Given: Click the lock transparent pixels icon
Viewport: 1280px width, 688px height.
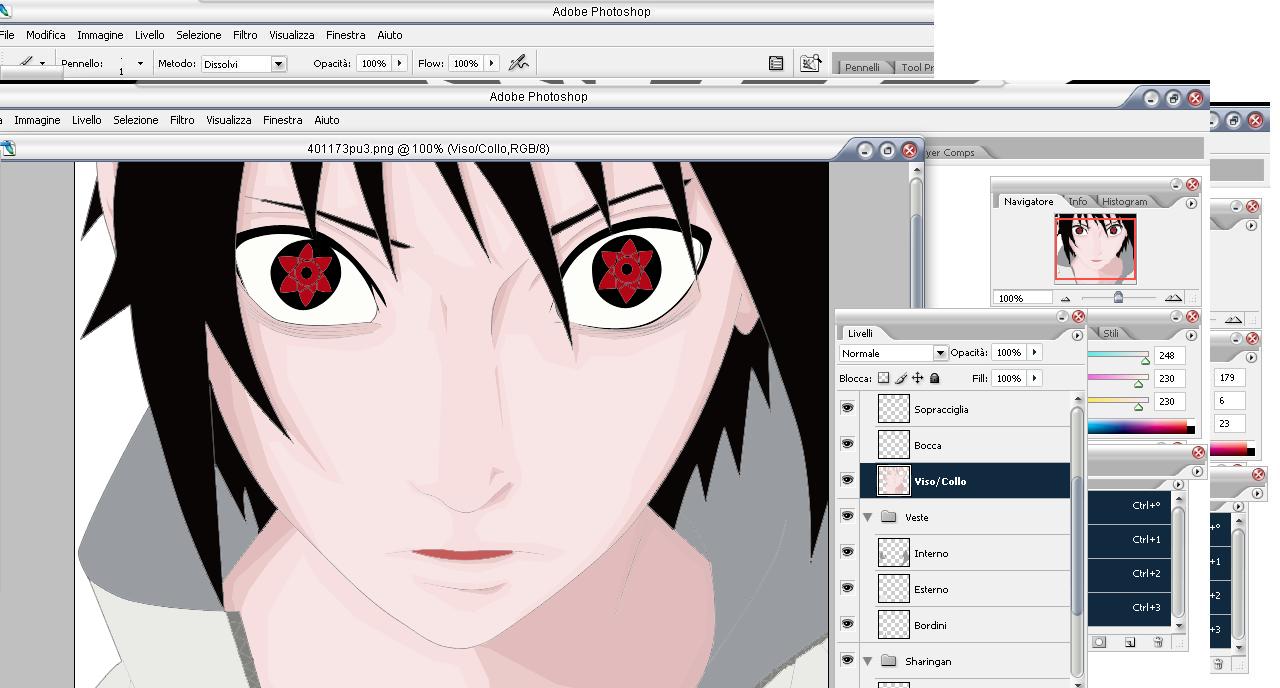Looking at the screenshot, I should [883, 378].
